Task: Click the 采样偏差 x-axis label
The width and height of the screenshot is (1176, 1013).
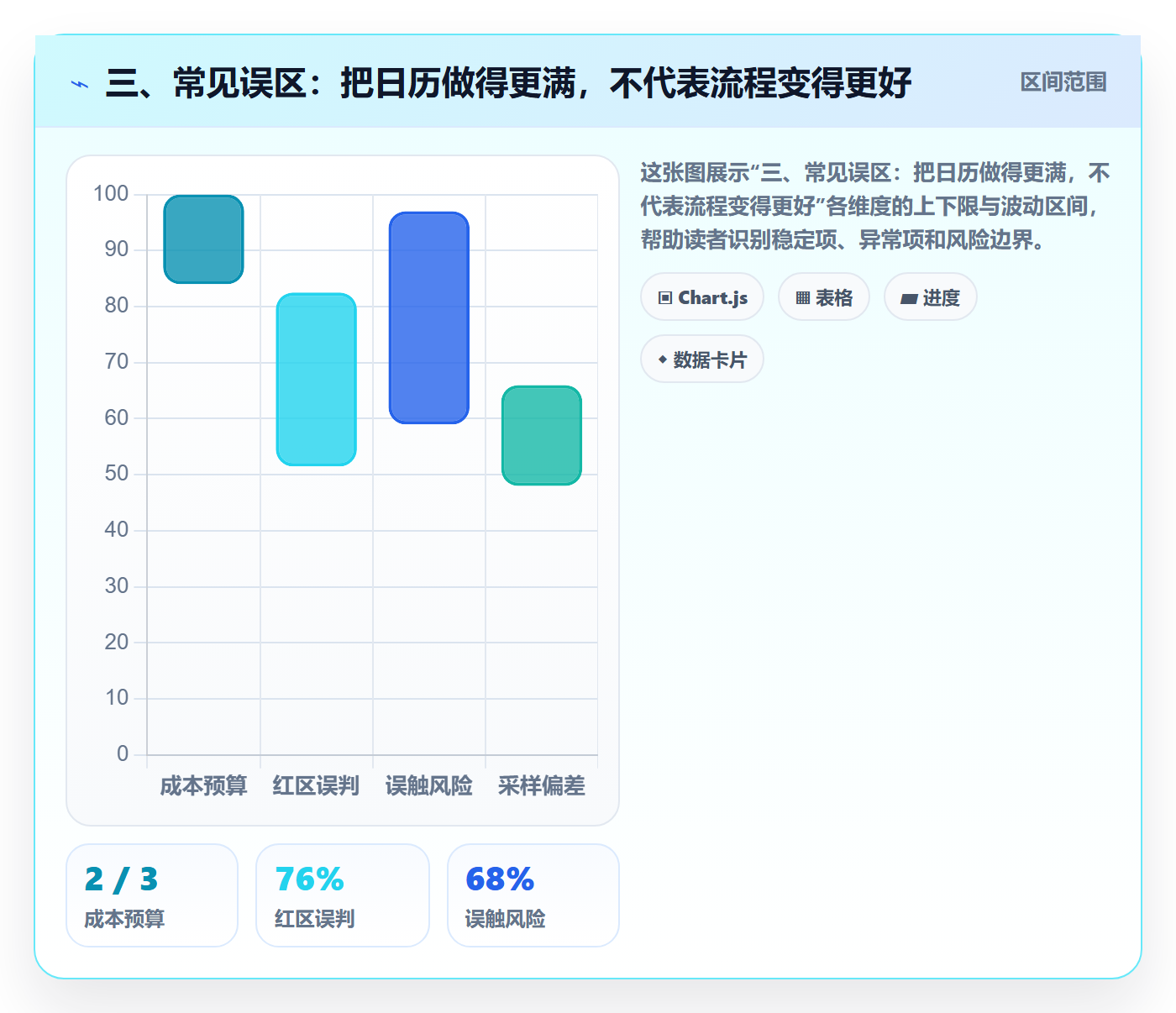Action: coord(542,786)
